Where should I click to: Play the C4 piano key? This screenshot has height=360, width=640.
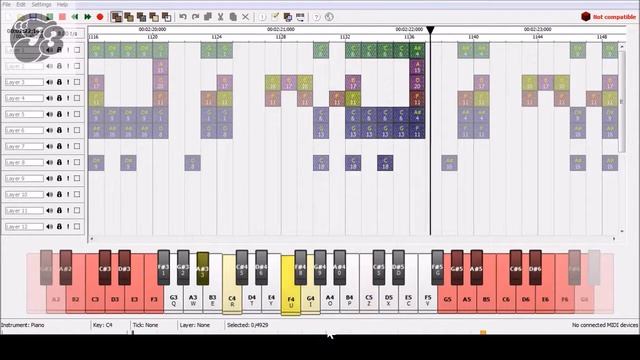point(232,300)
